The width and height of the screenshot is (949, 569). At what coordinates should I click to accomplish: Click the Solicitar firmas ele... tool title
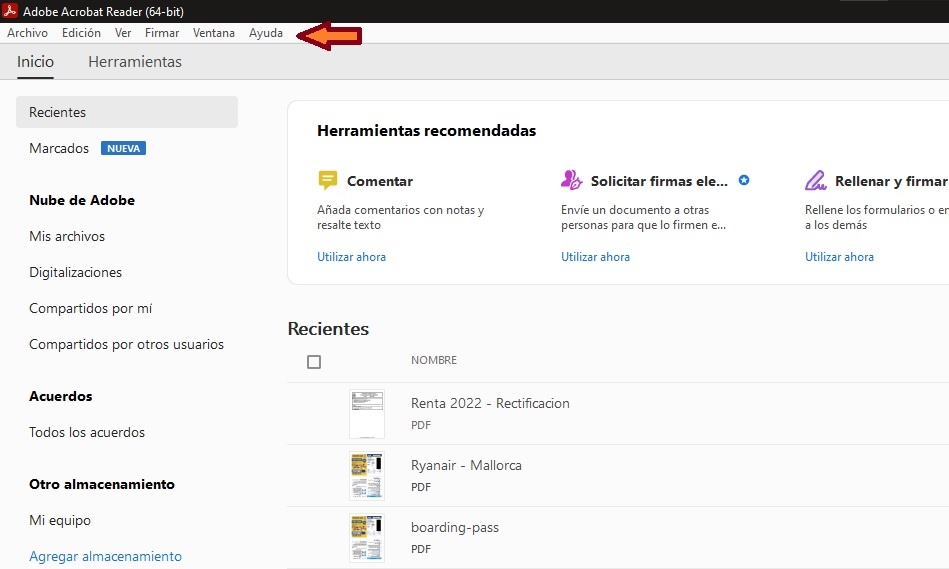659,181
